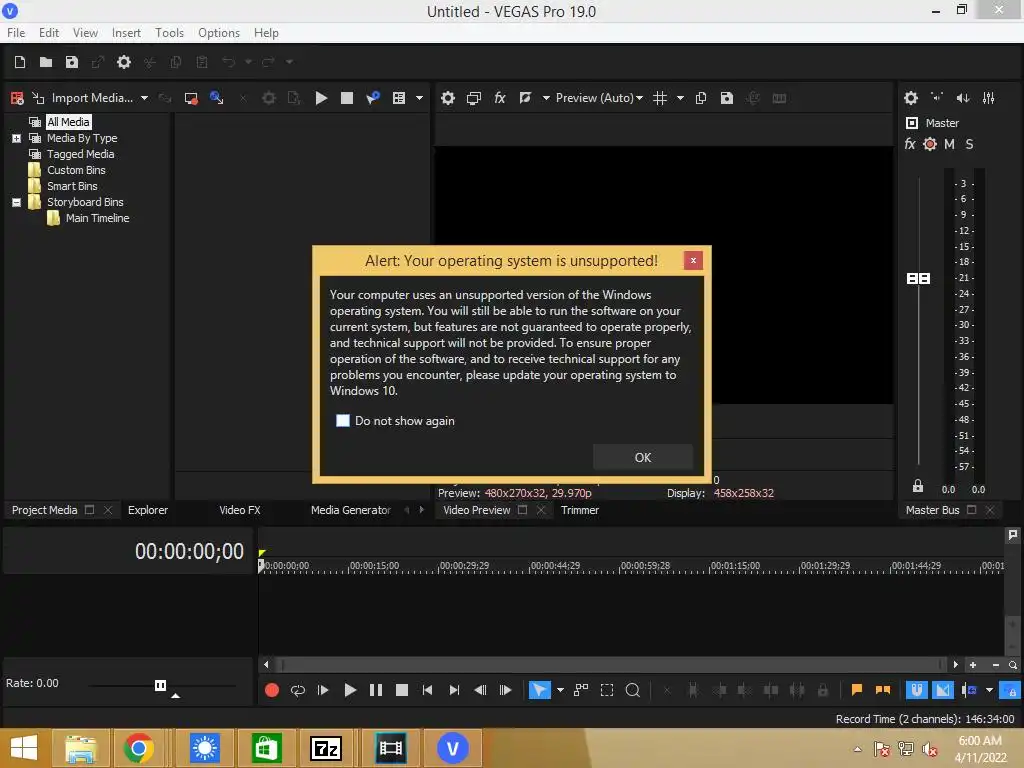Viewport: 1024px width, 768px height.
Task: Toggle preview on external monitor
Action: coord(473,98)
